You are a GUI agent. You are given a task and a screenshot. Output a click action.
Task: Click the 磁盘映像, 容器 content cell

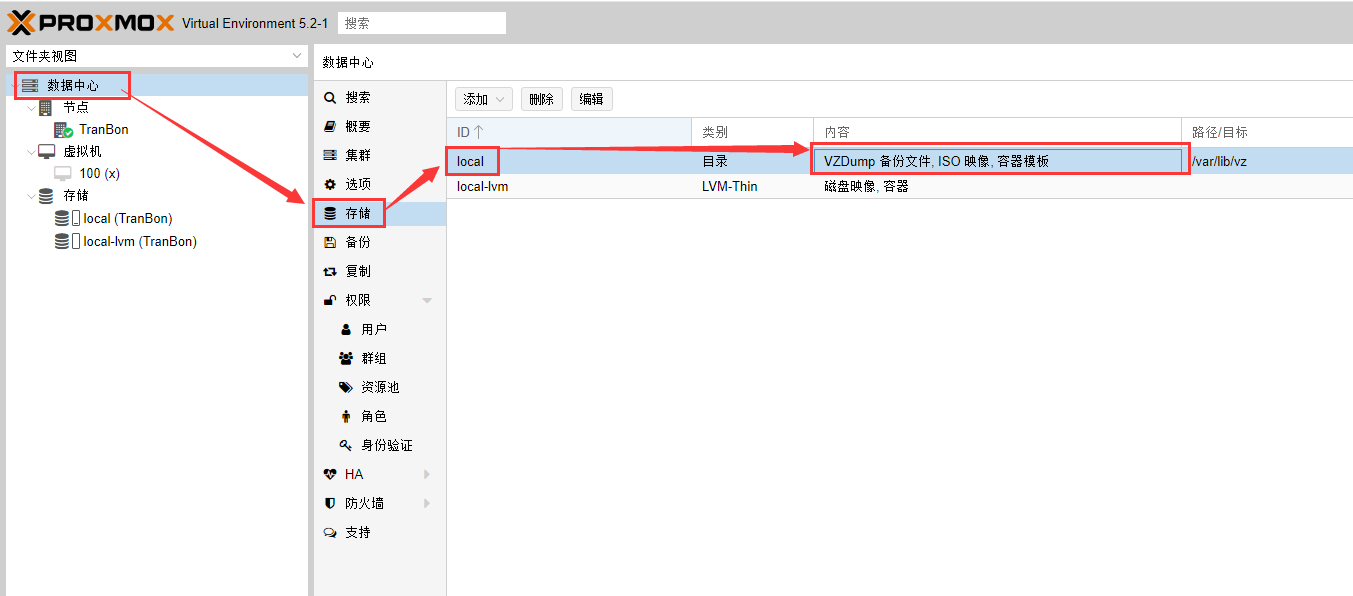click(867, 186)
